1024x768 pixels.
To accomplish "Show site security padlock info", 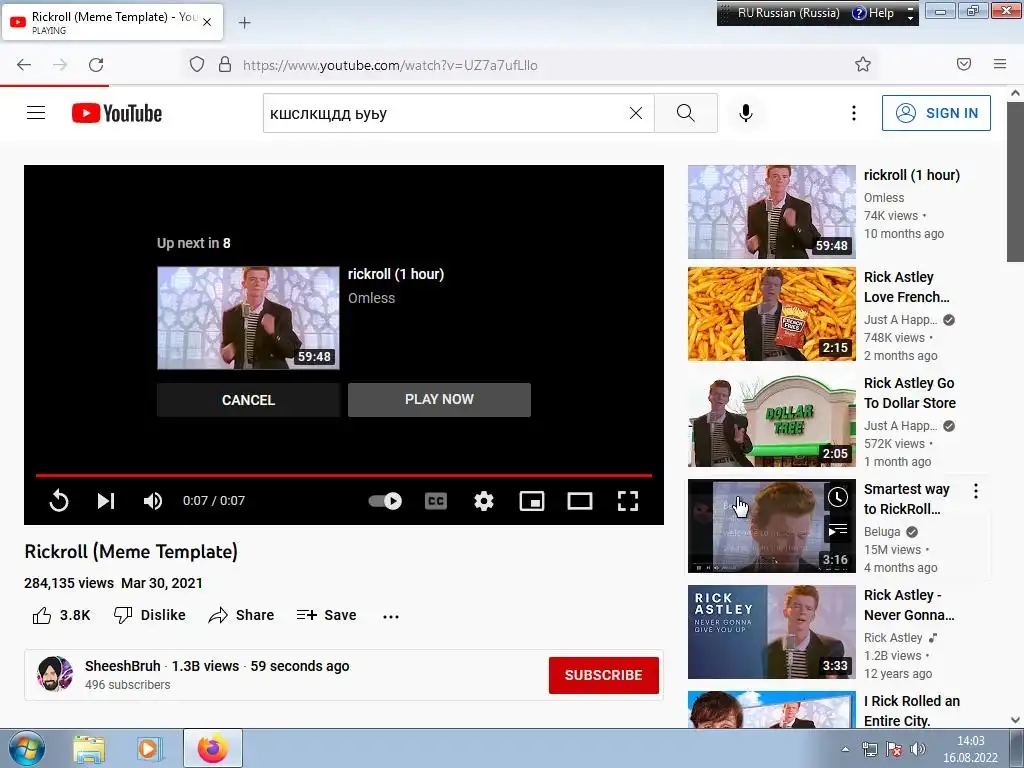I will 225,65.
